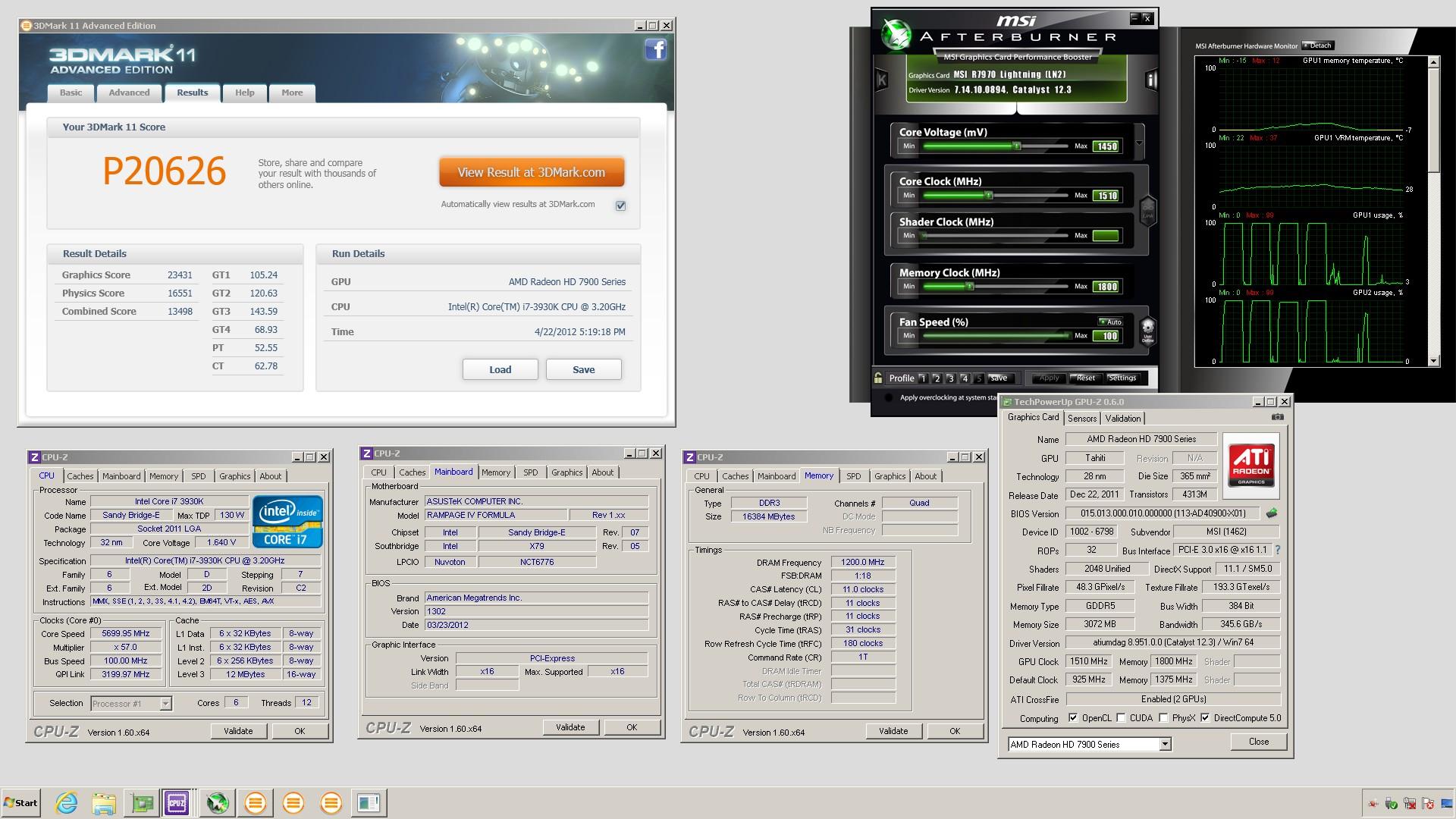Click the GPU-Z screenshot camera icon
The width and height of the screenshot is (1456, 819).
coord(1278,417)
